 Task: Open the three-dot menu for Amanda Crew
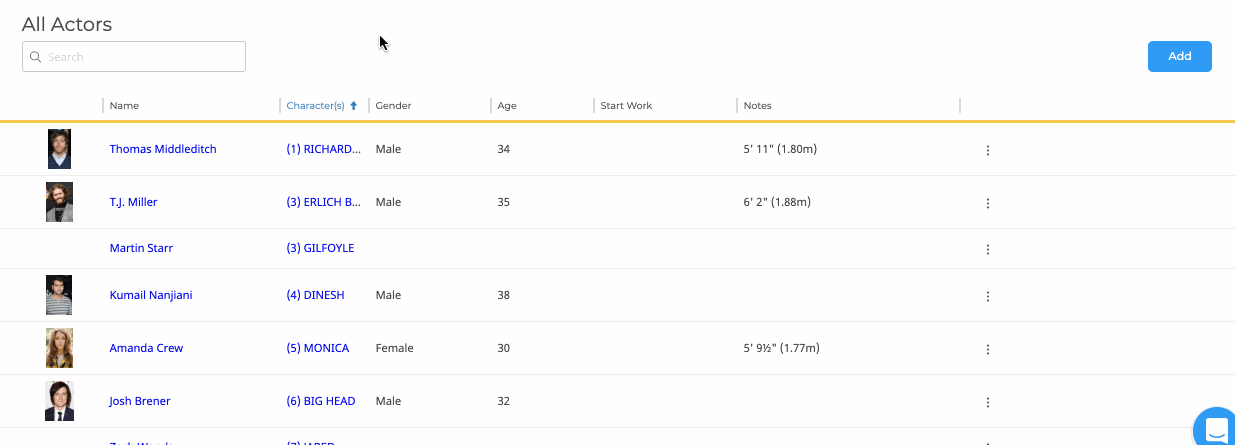(987, 349)
